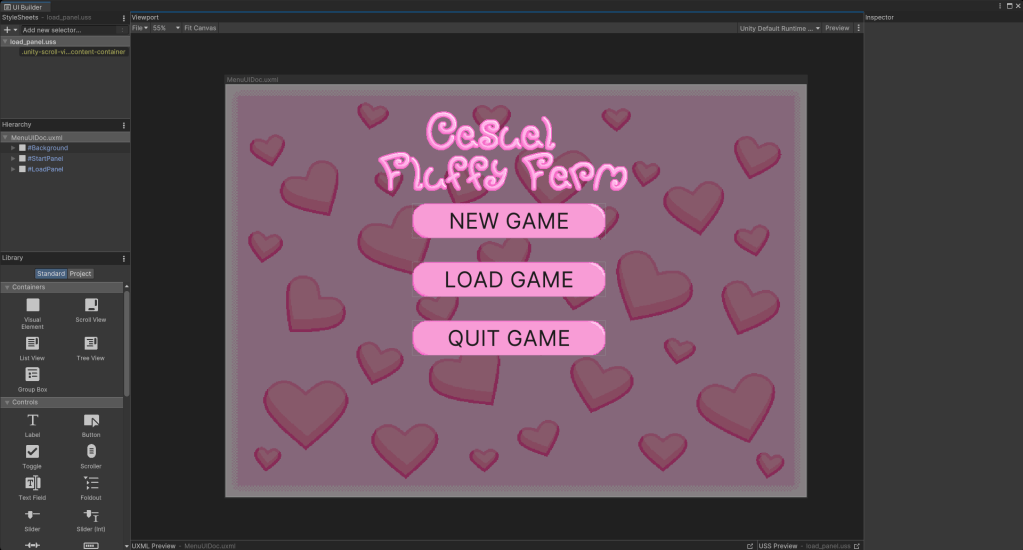Click the MenuUIDoc.uxml canvas header label
This screenshot has height=550, width=1023.
pos(252,80)
